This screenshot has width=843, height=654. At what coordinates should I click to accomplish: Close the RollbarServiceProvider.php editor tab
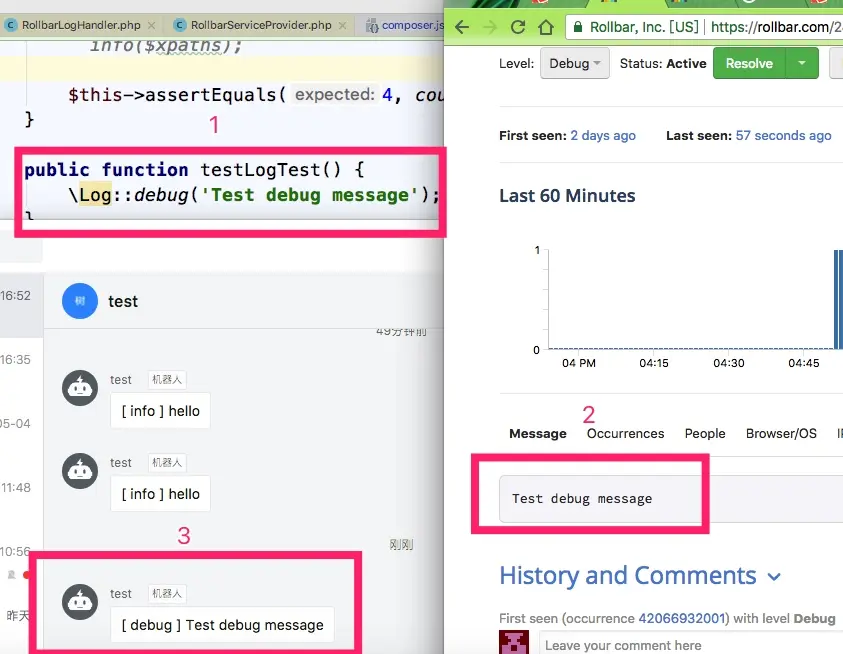(342, 25)
